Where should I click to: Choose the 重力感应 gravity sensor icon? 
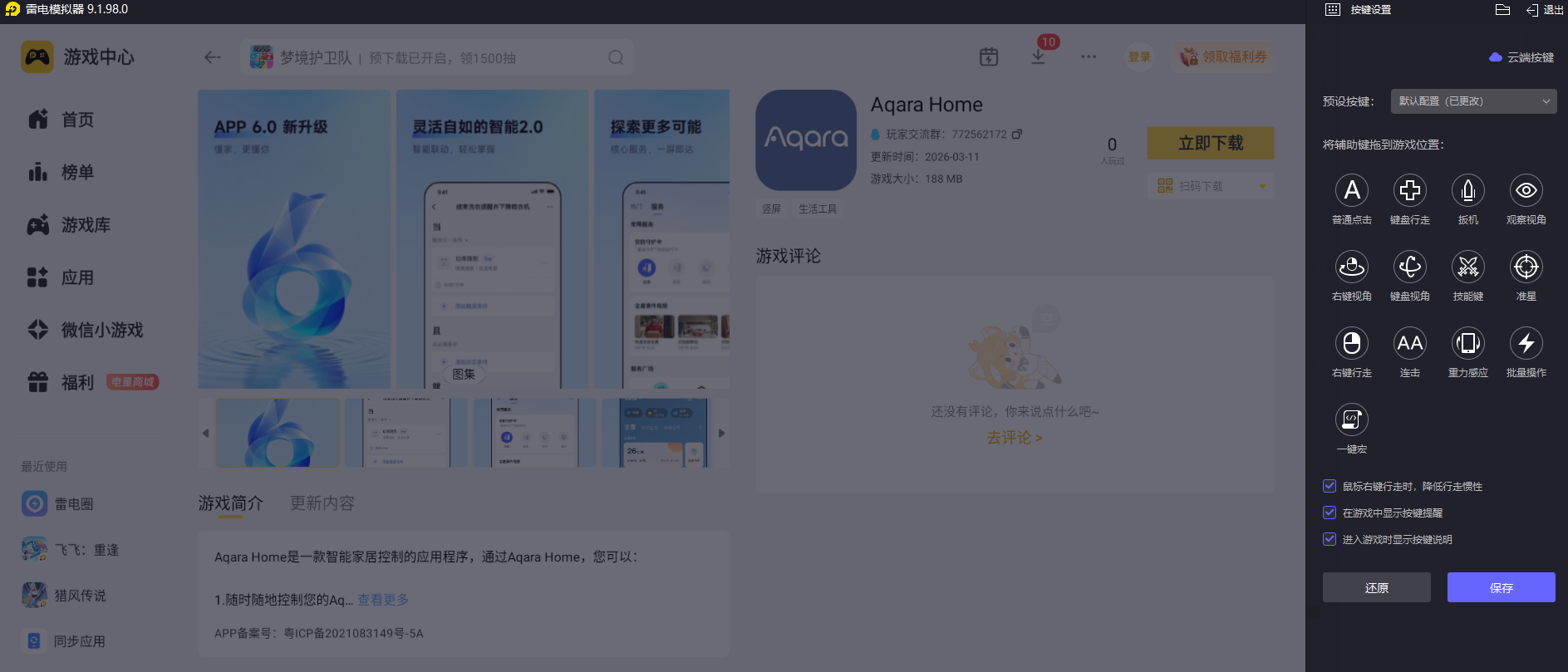coord(1467,344)
